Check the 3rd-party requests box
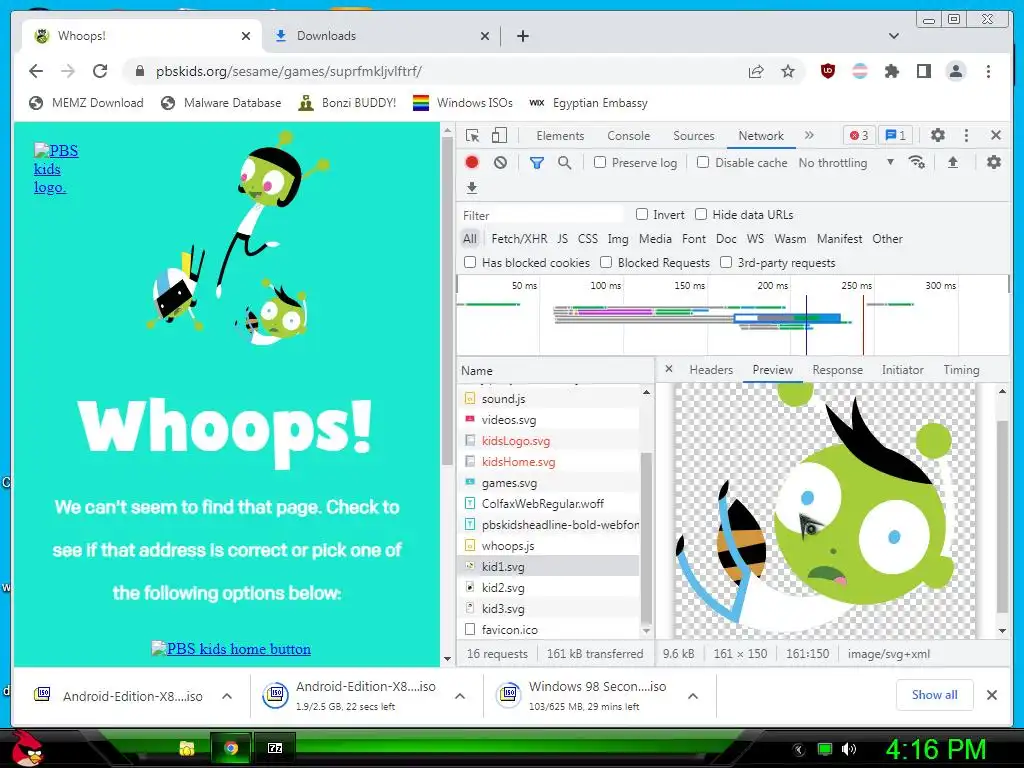 (726, 262)
